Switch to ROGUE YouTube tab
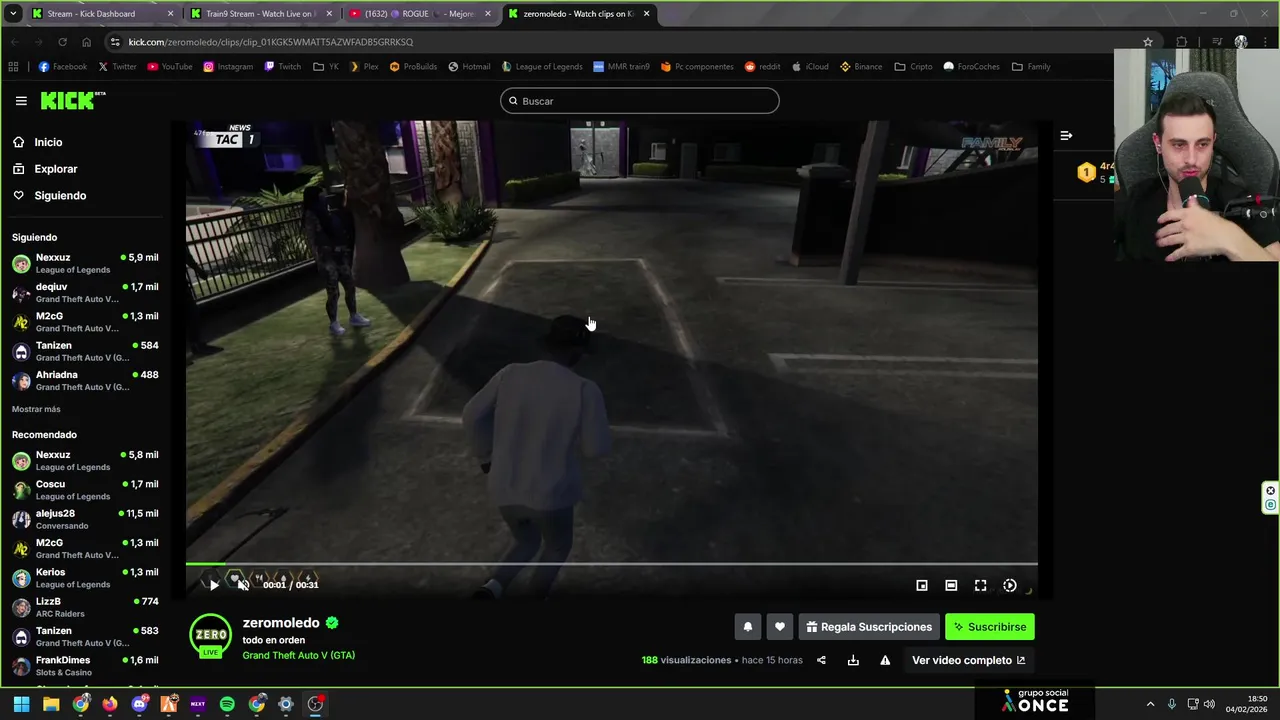This screenshot has height=720, width=1280. (x=420, y=14)
